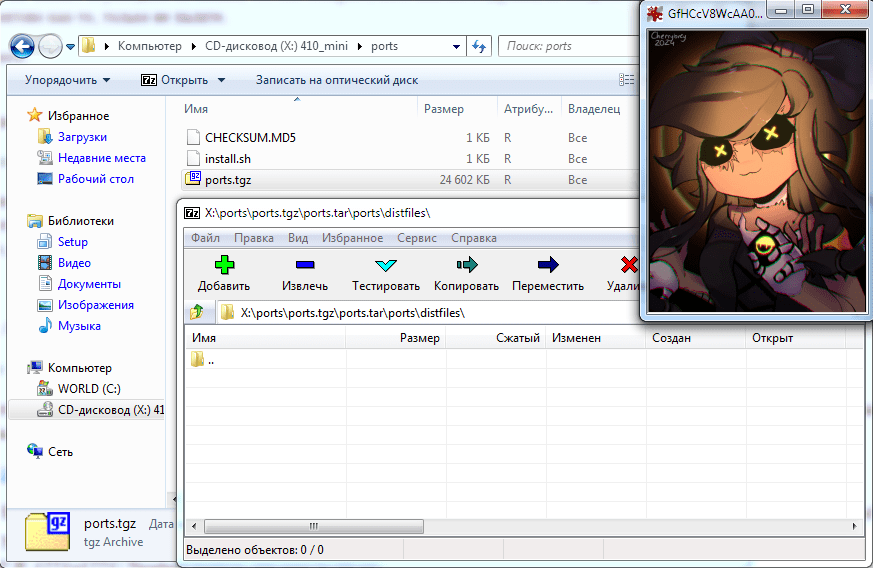Viewport: 873px width, 568px height.
Task: Click the Refresh button beside the address bar
Action: click(x=479, y=46)
